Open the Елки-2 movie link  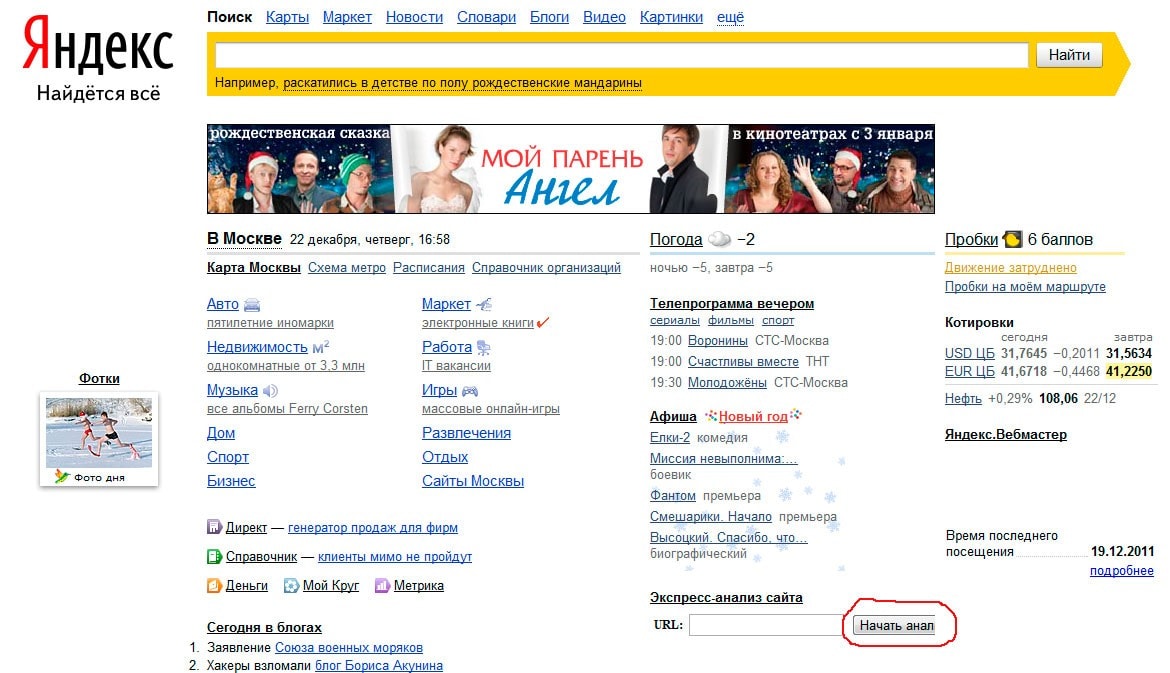tap(670, 438)
